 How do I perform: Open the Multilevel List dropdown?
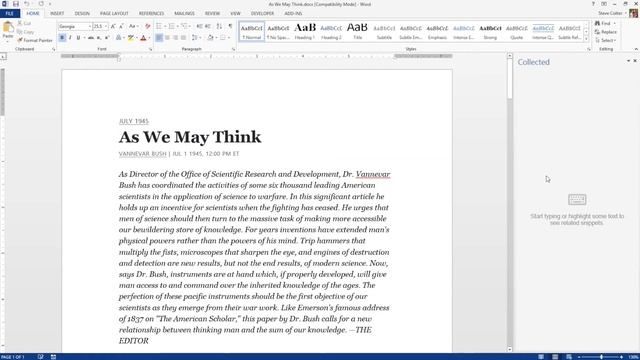[x=190, y=26]
